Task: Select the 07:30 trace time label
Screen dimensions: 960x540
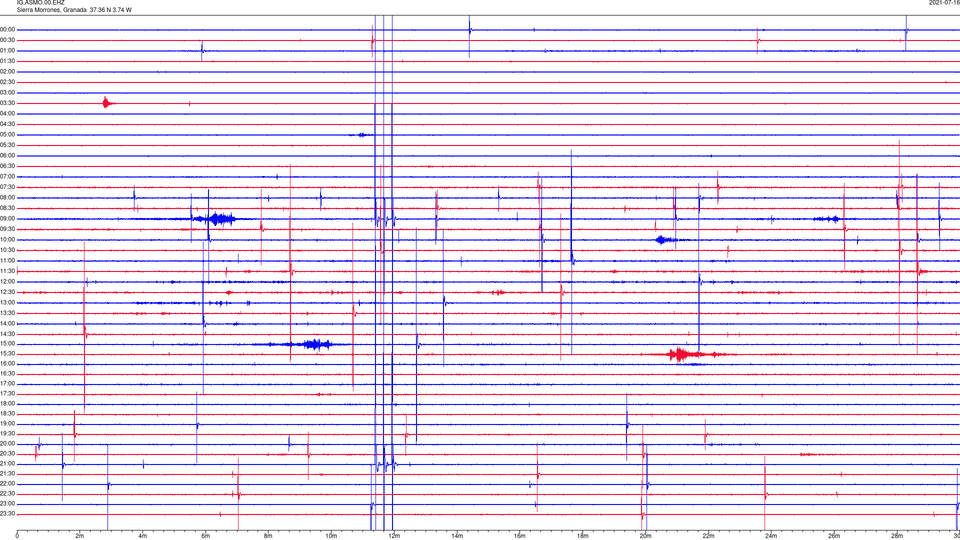Action: coord(8,187)
